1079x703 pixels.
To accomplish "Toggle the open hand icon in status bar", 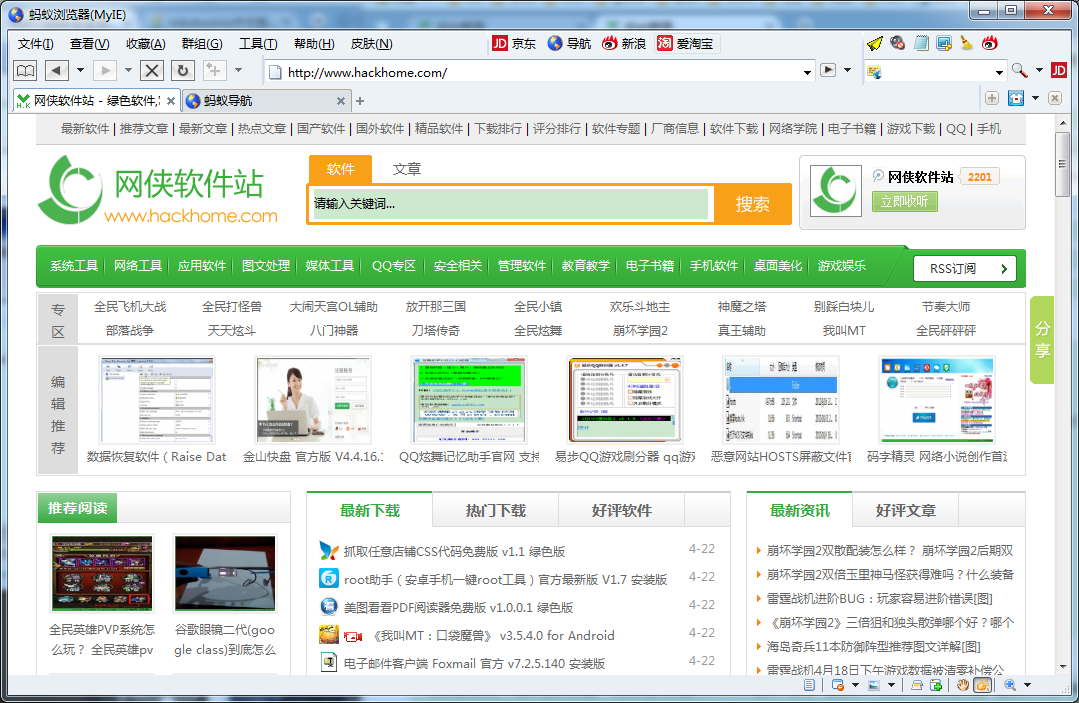I will [963, 685].
